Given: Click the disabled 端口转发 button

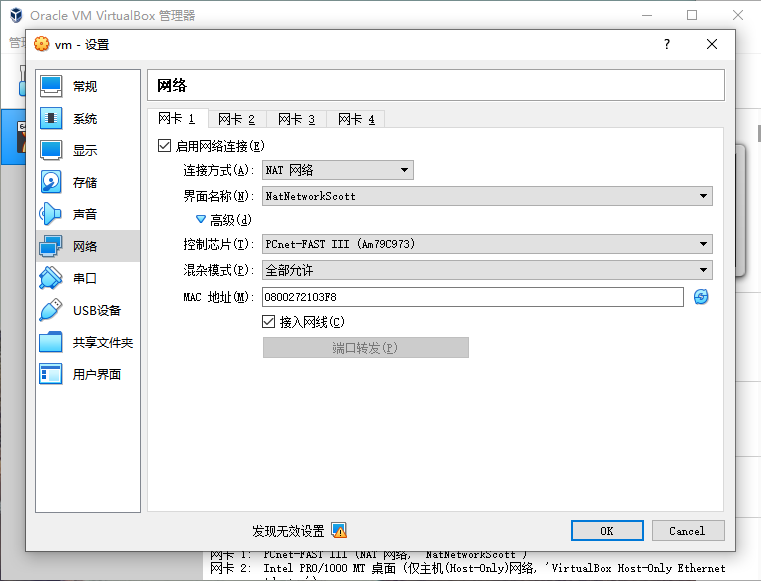Looking at the screenshot, I should click(x=366, y=348).
